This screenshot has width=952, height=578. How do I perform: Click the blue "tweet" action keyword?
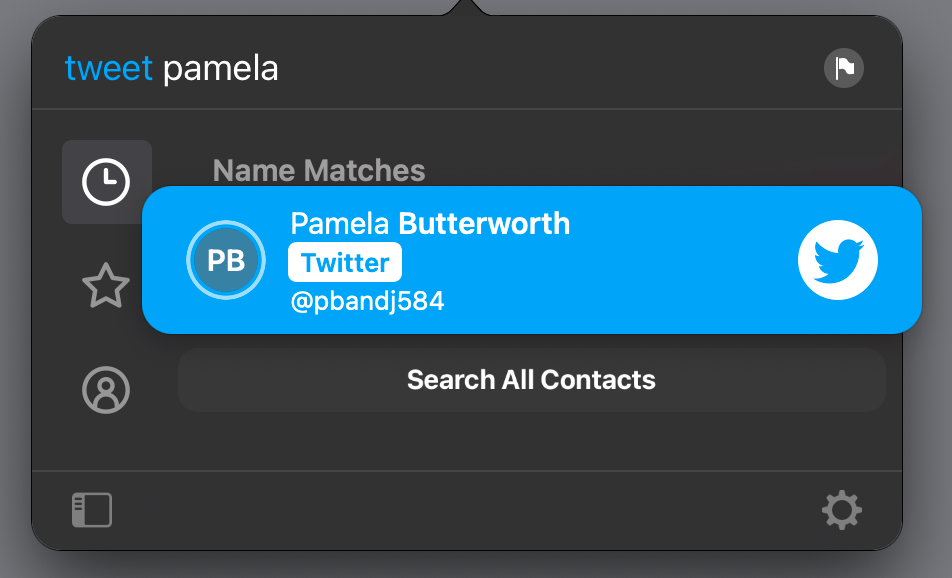(109, 68)
